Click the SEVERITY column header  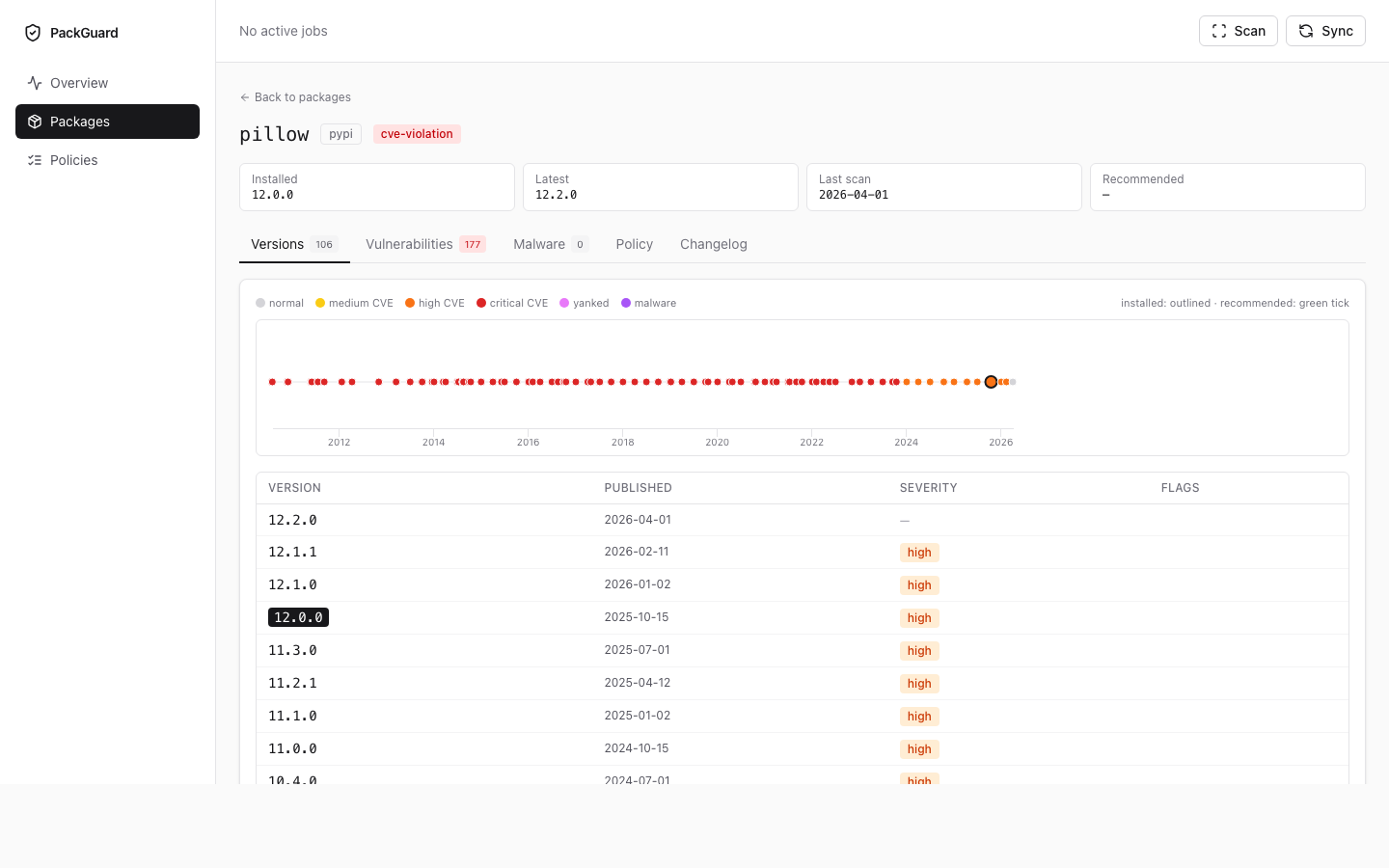(929, 488)
